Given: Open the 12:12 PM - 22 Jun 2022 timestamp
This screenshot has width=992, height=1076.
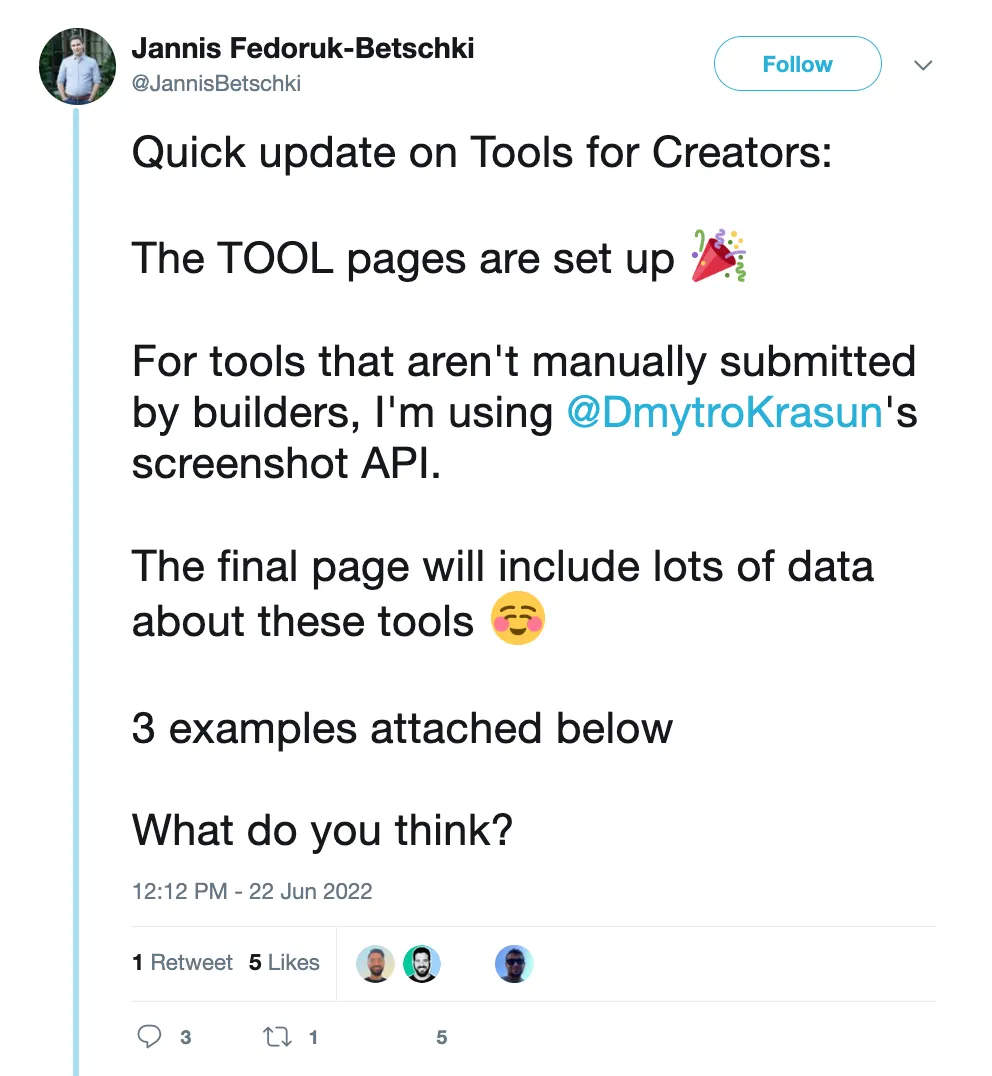Looking at the screenshot, I should [x=252, y=891].
